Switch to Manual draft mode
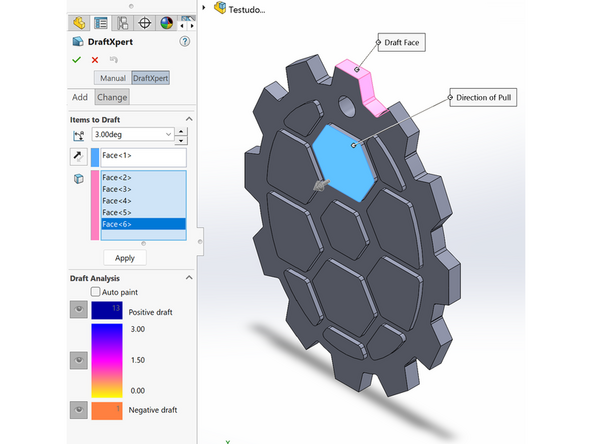The height and width of the screenshot is (444, 592). [113, 78]
